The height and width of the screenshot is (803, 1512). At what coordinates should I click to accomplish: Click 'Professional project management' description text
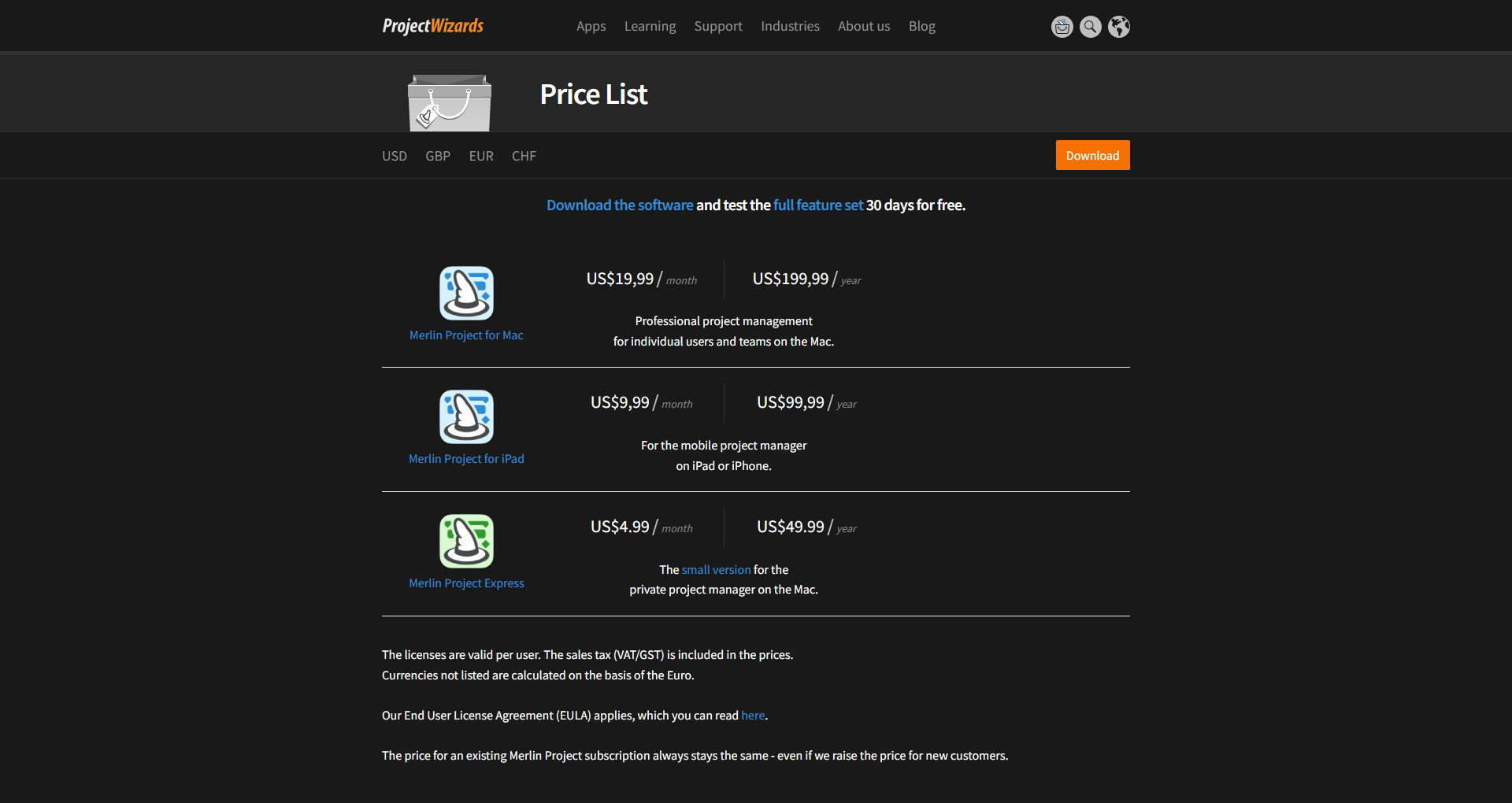click(724, 321)
